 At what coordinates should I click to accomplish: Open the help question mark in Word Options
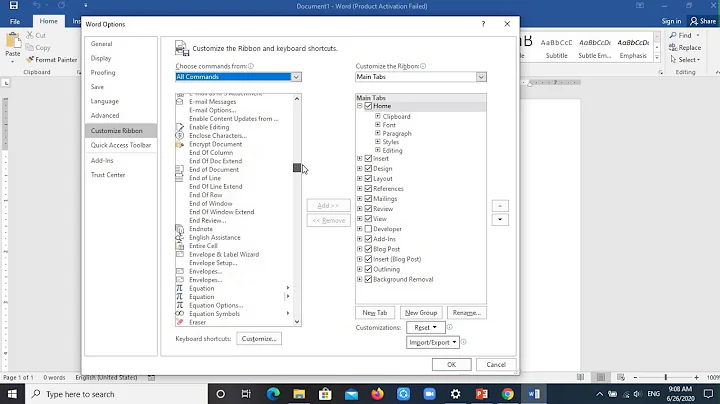tap(483, 24)
